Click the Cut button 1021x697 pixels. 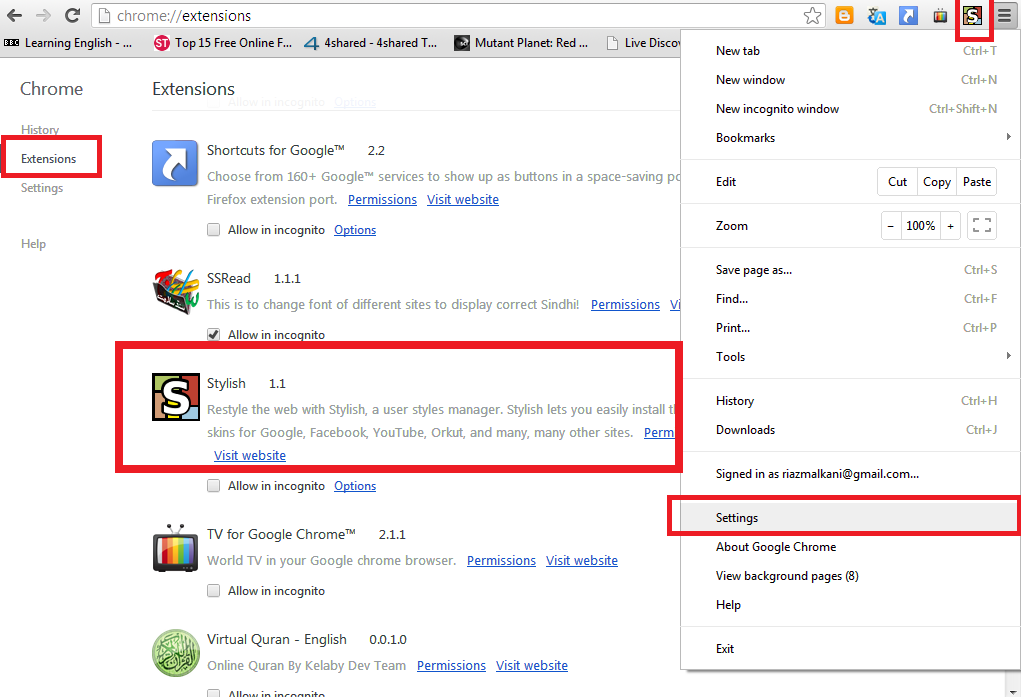(897, 182)
